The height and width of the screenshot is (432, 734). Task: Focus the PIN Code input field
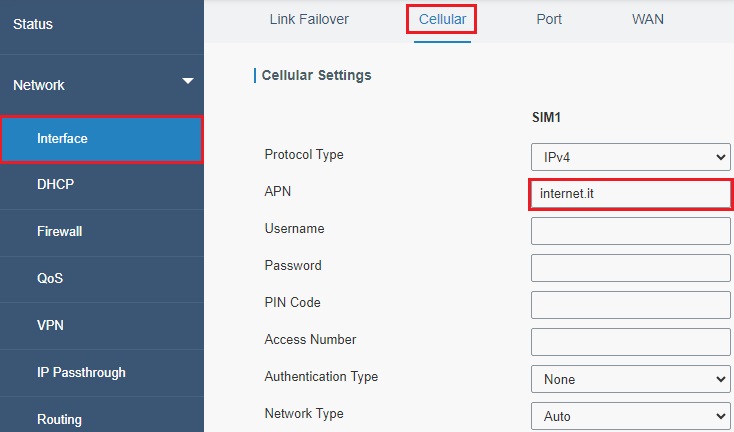click(x=631, y=305)
